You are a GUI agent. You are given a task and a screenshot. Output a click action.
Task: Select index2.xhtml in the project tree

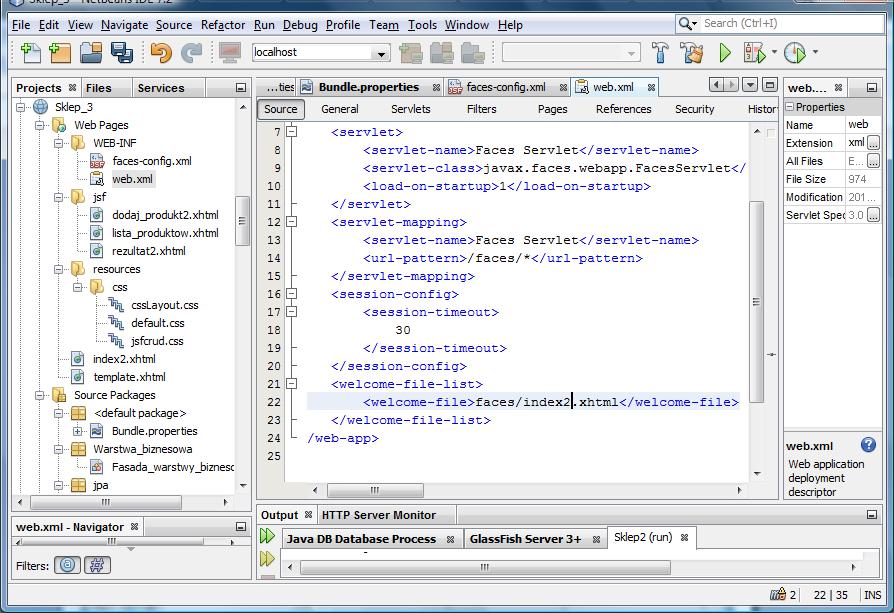(x=124, y=359)
